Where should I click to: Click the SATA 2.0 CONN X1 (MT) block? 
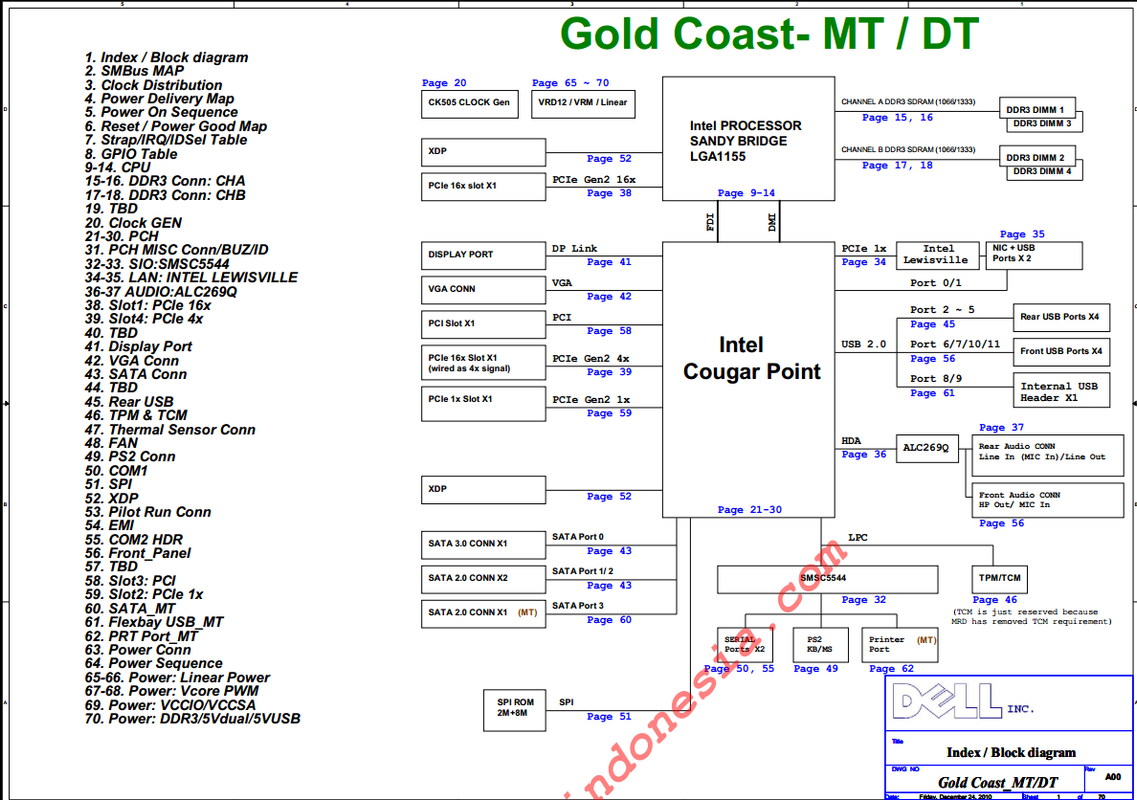[483, 614]
